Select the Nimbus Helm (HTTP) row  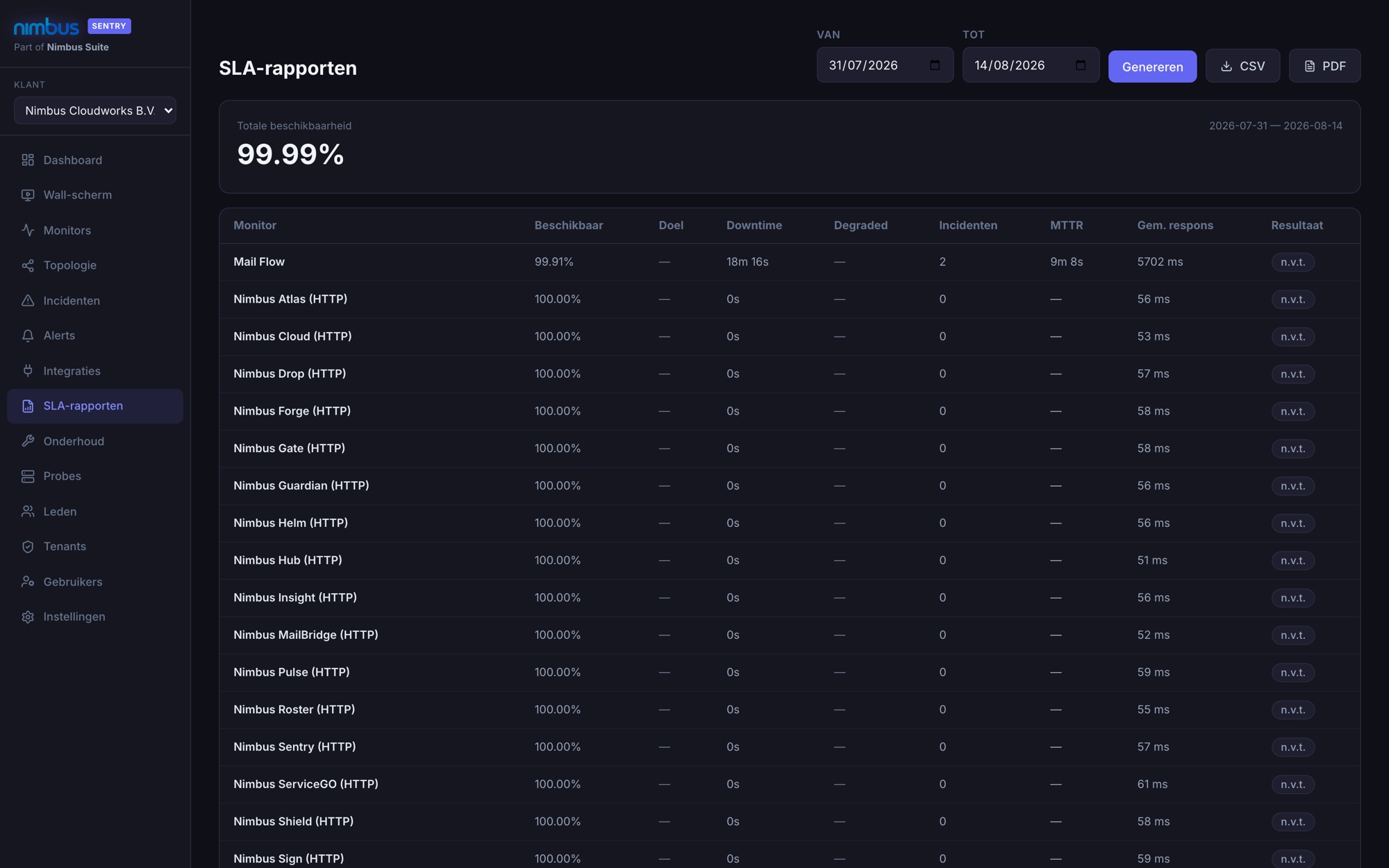(790, 523)
